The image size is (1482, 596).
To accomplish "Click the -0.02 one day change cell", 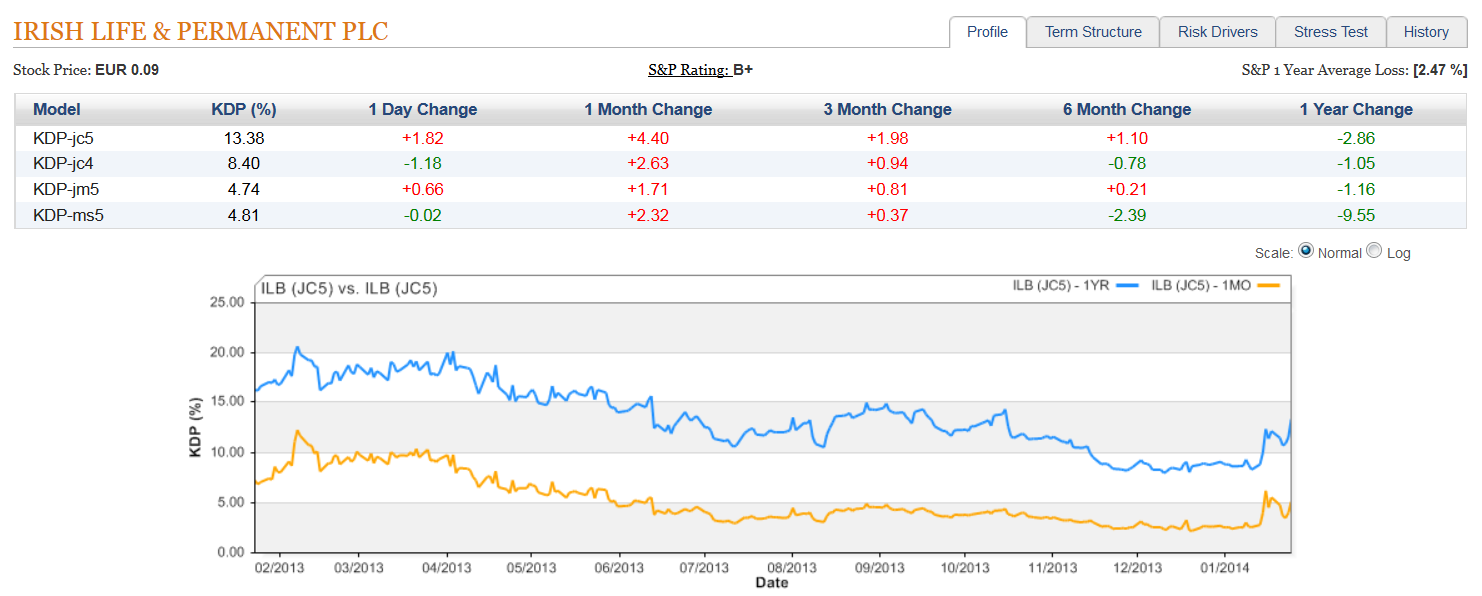I will tap(423, 215).
